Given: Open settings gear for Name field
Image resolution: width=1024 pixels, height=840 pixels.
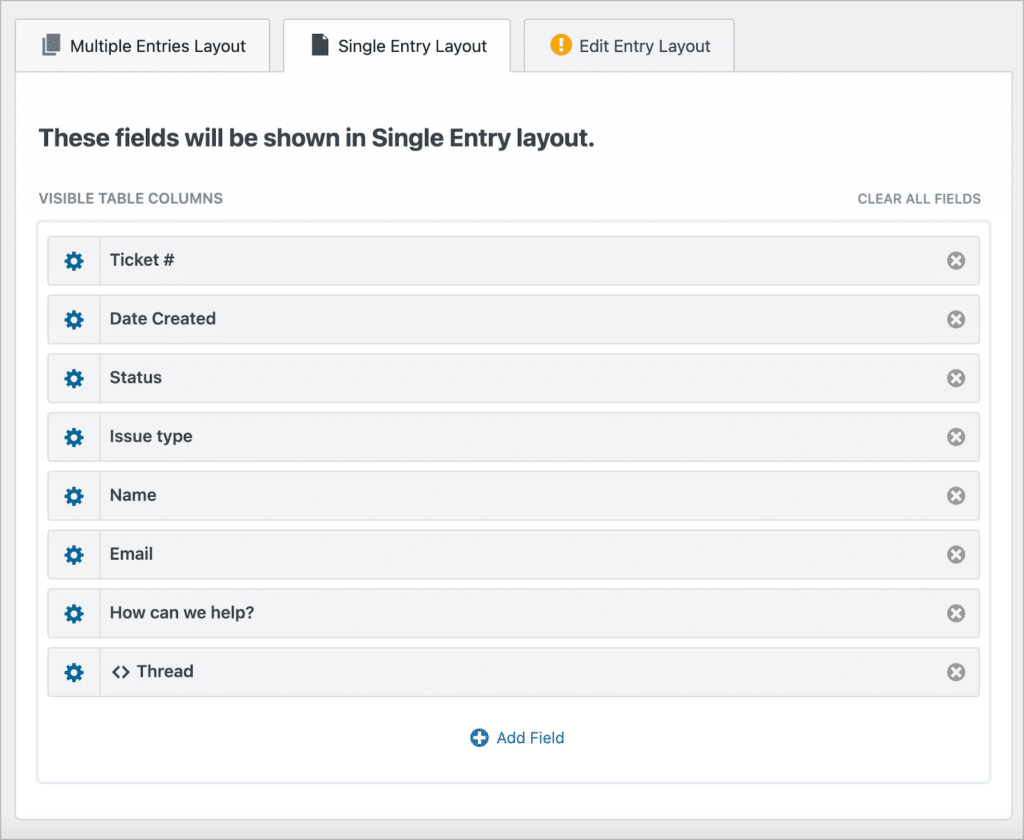Looking at the screenshot, I should pyautogui.click(x=74, y=496).
